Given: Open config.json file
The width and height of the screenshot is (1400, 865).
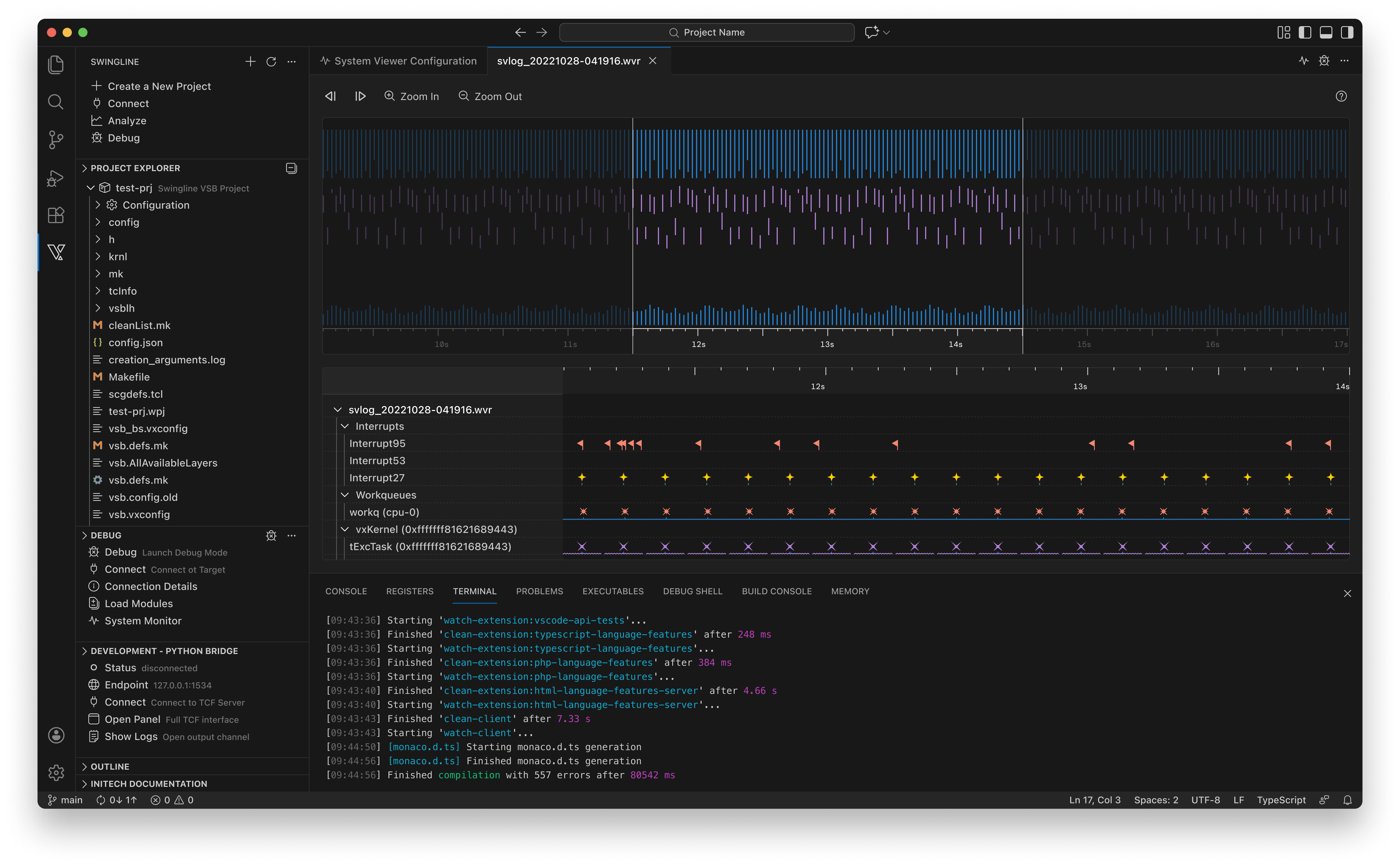Looking at the screenshot, I should pyautogui.click(x=135, y=343).
